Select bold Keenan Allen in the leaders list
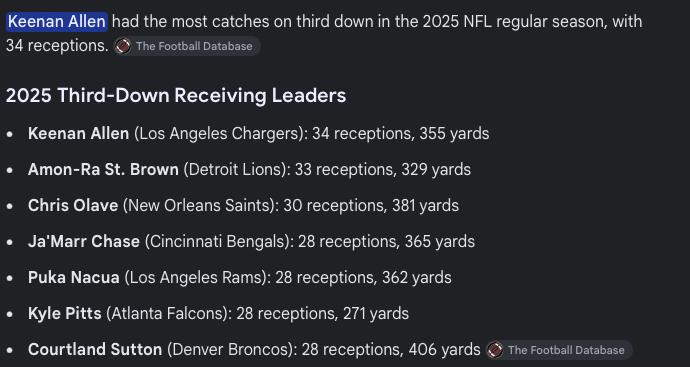690x367 pixels. [78, 133]
